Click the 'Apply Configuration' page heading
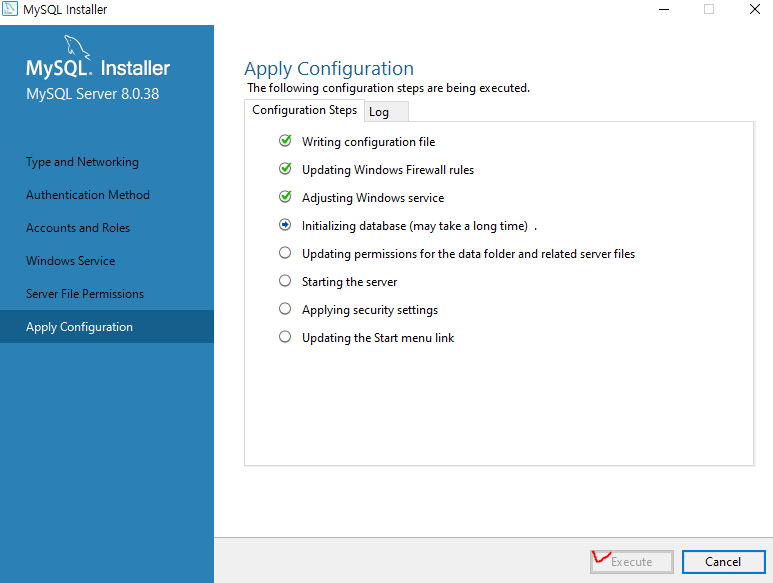The height and width of the screenshot is (583, 773). tap(329, 69)
